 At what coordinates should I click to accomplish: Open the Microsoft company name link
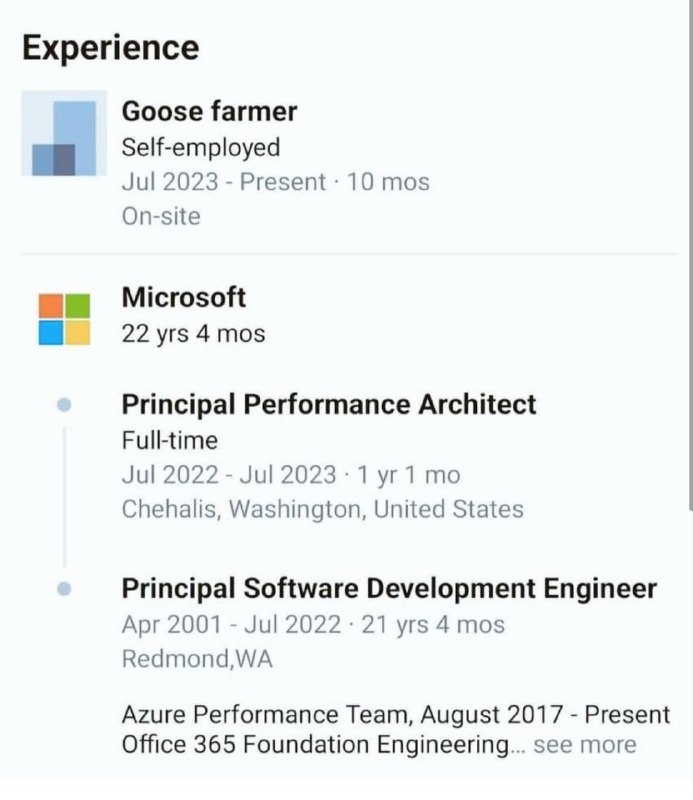pos(184,297)
